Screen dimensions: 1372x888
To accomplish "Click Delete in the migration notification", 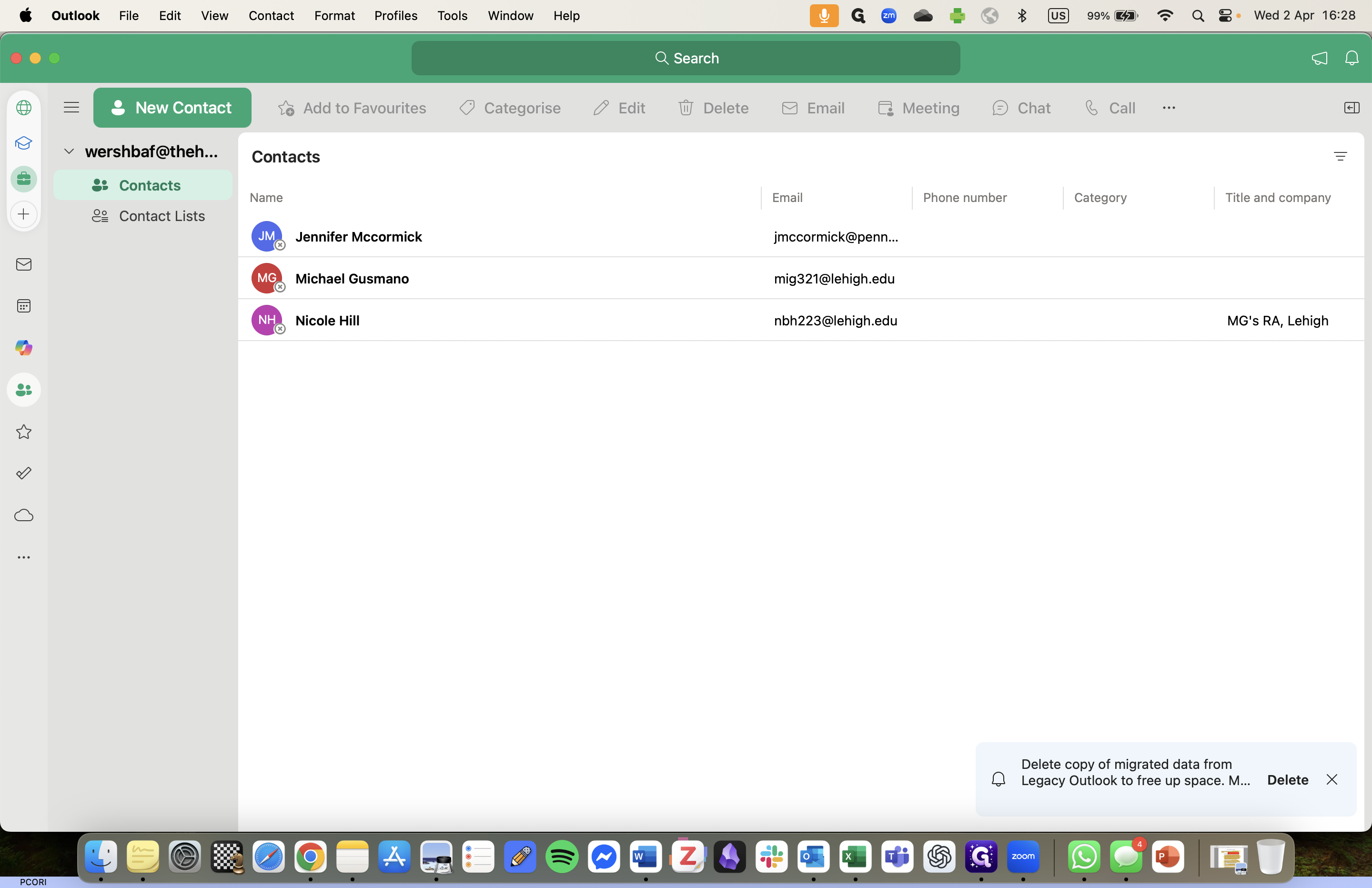I will [1287, 780].
